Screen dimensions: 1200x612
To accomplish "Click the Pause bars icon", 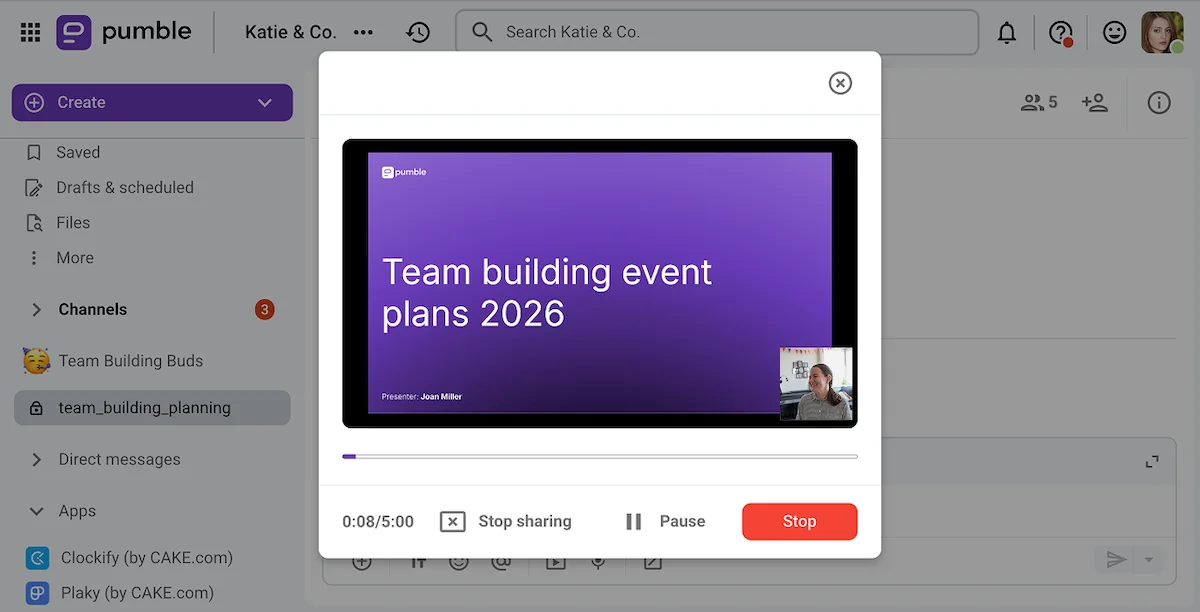I will pyautogui.click(x=633, y=521).
